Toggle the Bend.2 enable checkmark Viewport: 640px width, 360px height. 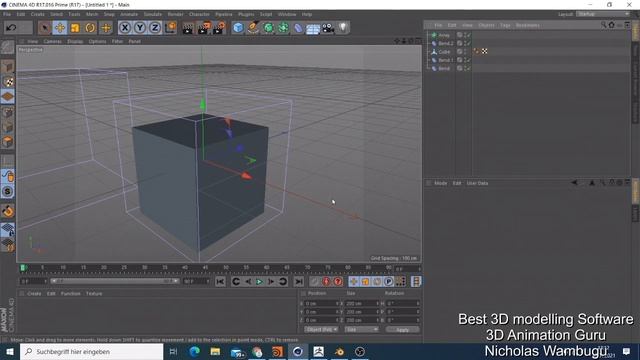(x=469, y=43)
